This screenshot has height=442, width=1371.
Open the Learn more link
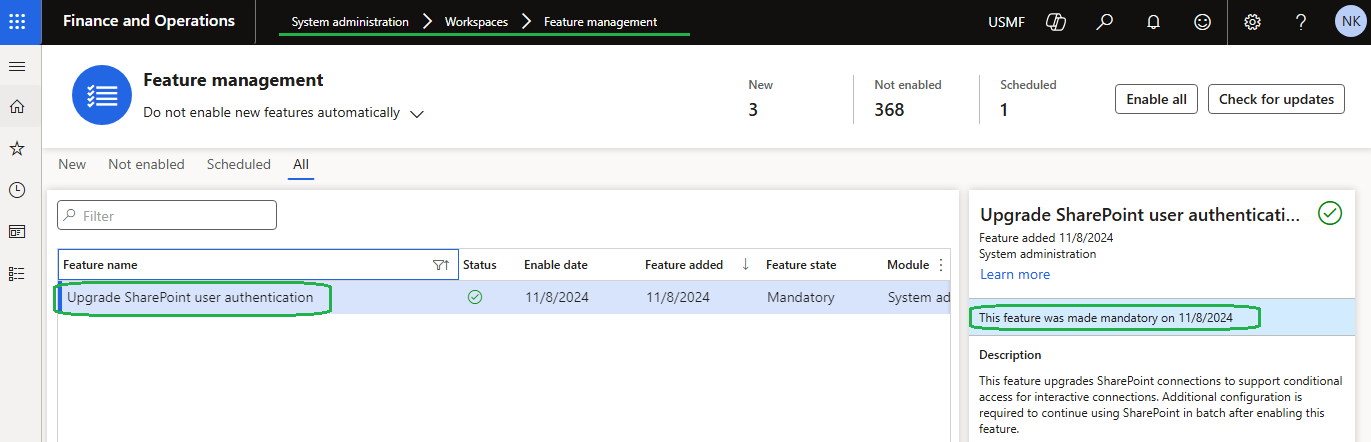click(x=1015, y=274)
